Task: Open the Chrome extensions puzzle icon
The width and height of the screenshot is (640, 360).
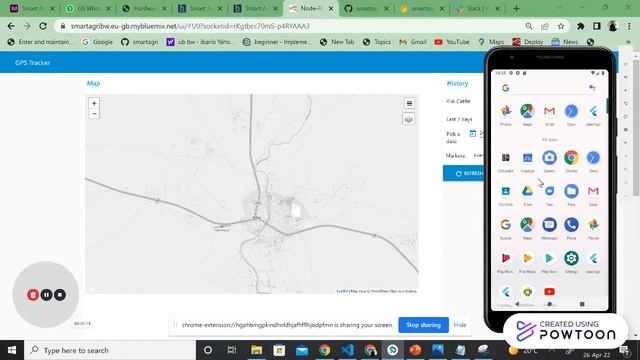Action: (x=580, y=26)
